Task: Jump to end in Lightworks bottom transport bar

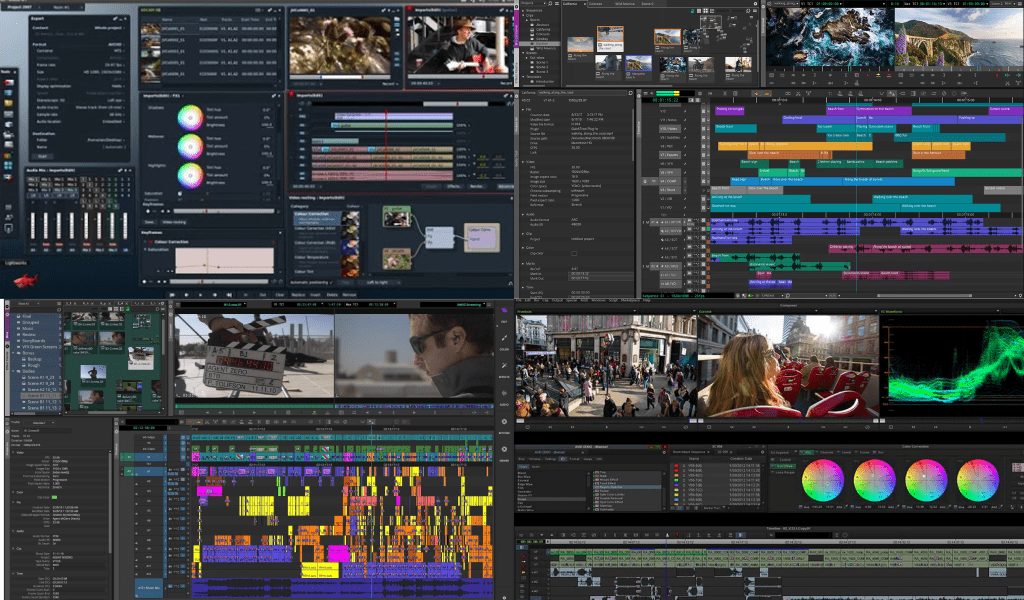Action: tap(229, 294)
